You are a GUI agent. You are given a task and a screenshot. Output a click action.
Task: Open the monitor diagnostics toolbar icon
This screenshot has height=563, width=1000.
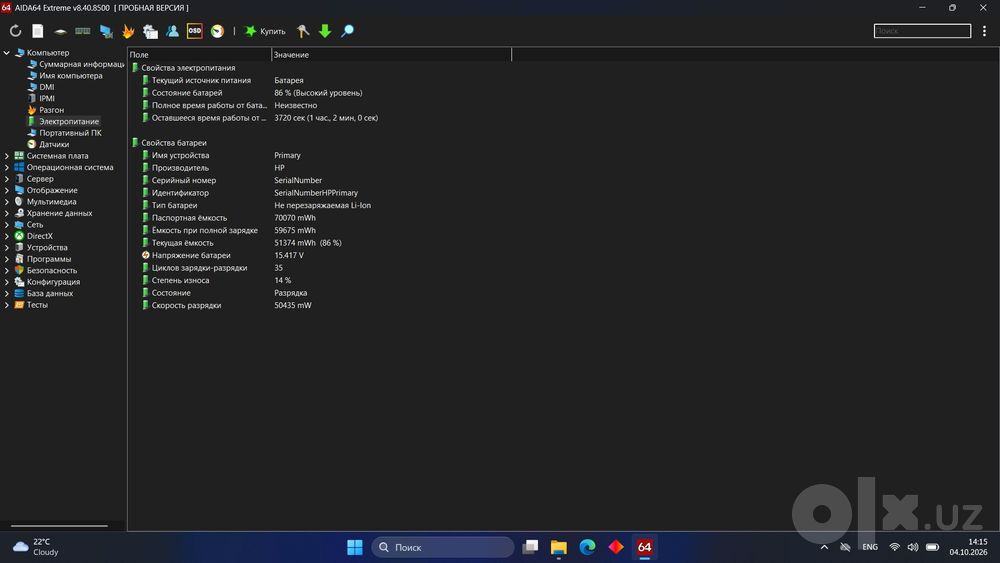[x=106, y=31]
